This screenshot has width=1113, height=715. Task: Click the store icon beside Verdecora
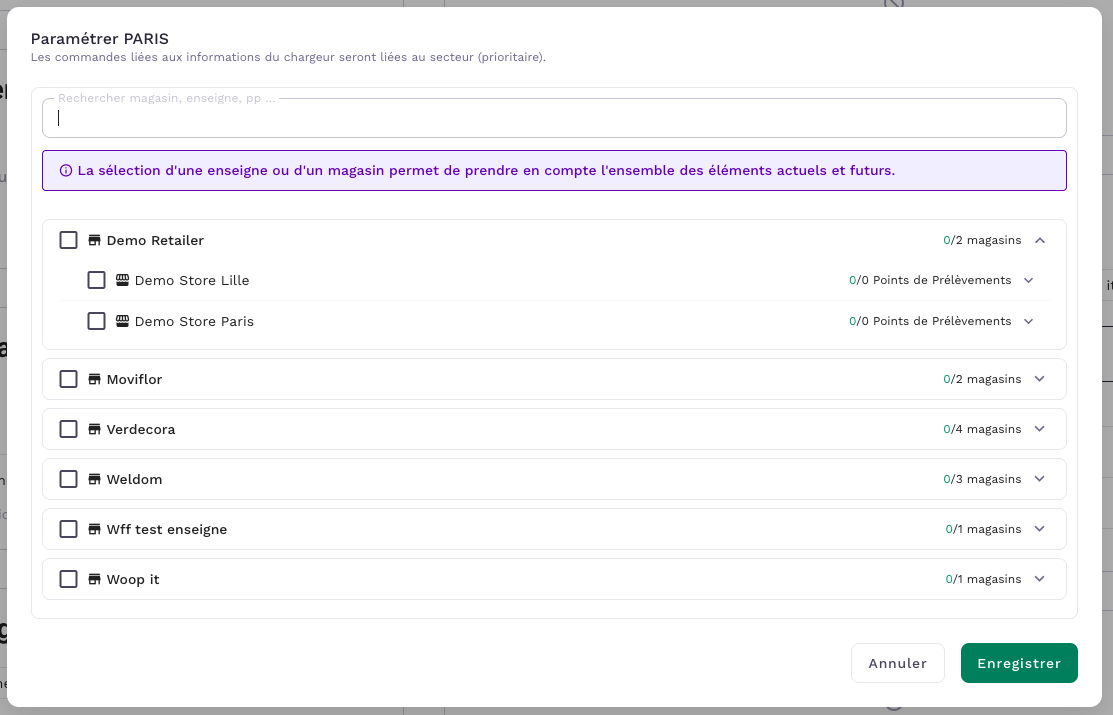[95, 429]
